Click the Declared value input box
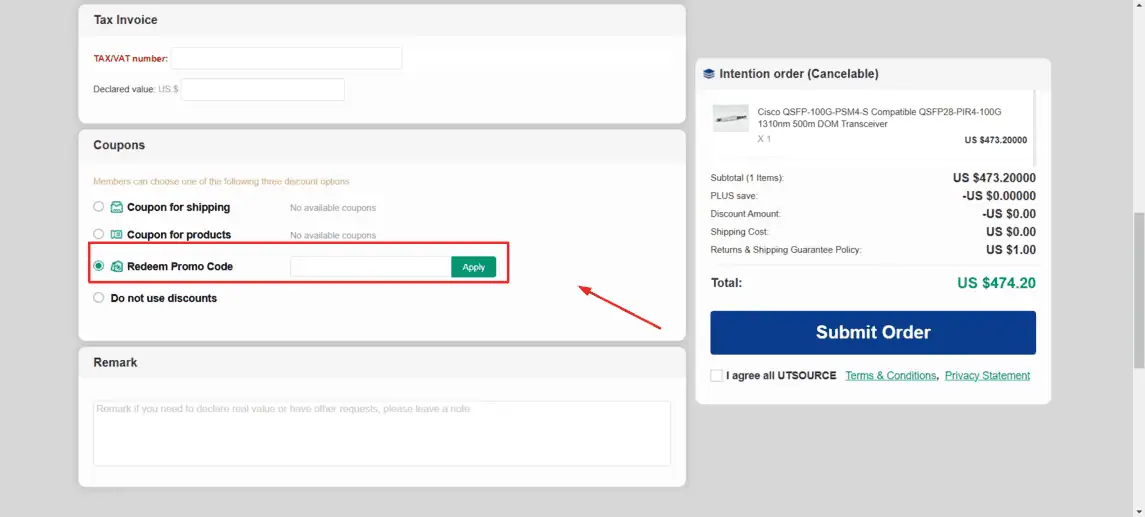 tap(263, 90)
